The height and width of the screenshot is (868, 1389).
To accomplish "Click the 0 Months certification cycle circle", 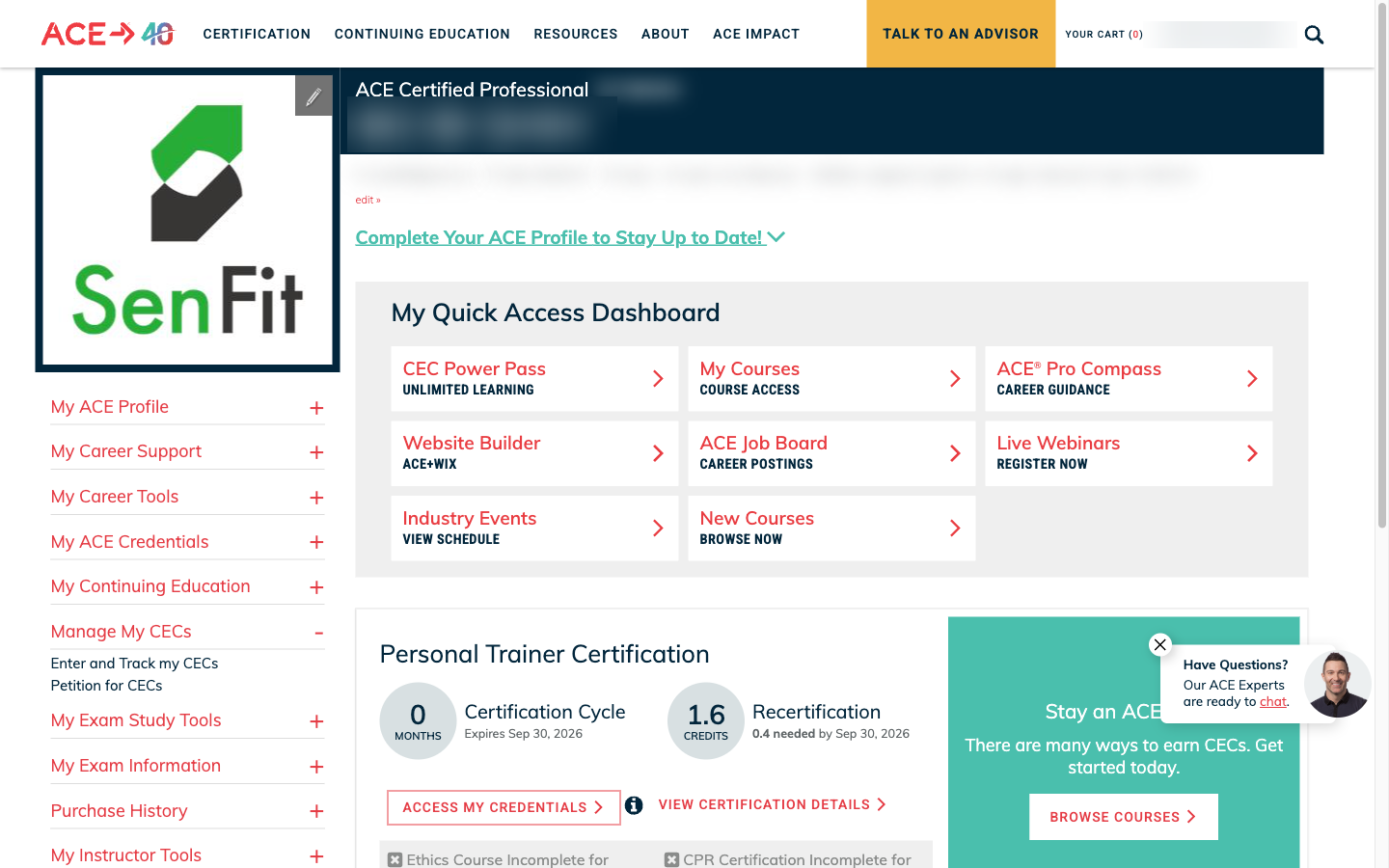I will [418, 721].
